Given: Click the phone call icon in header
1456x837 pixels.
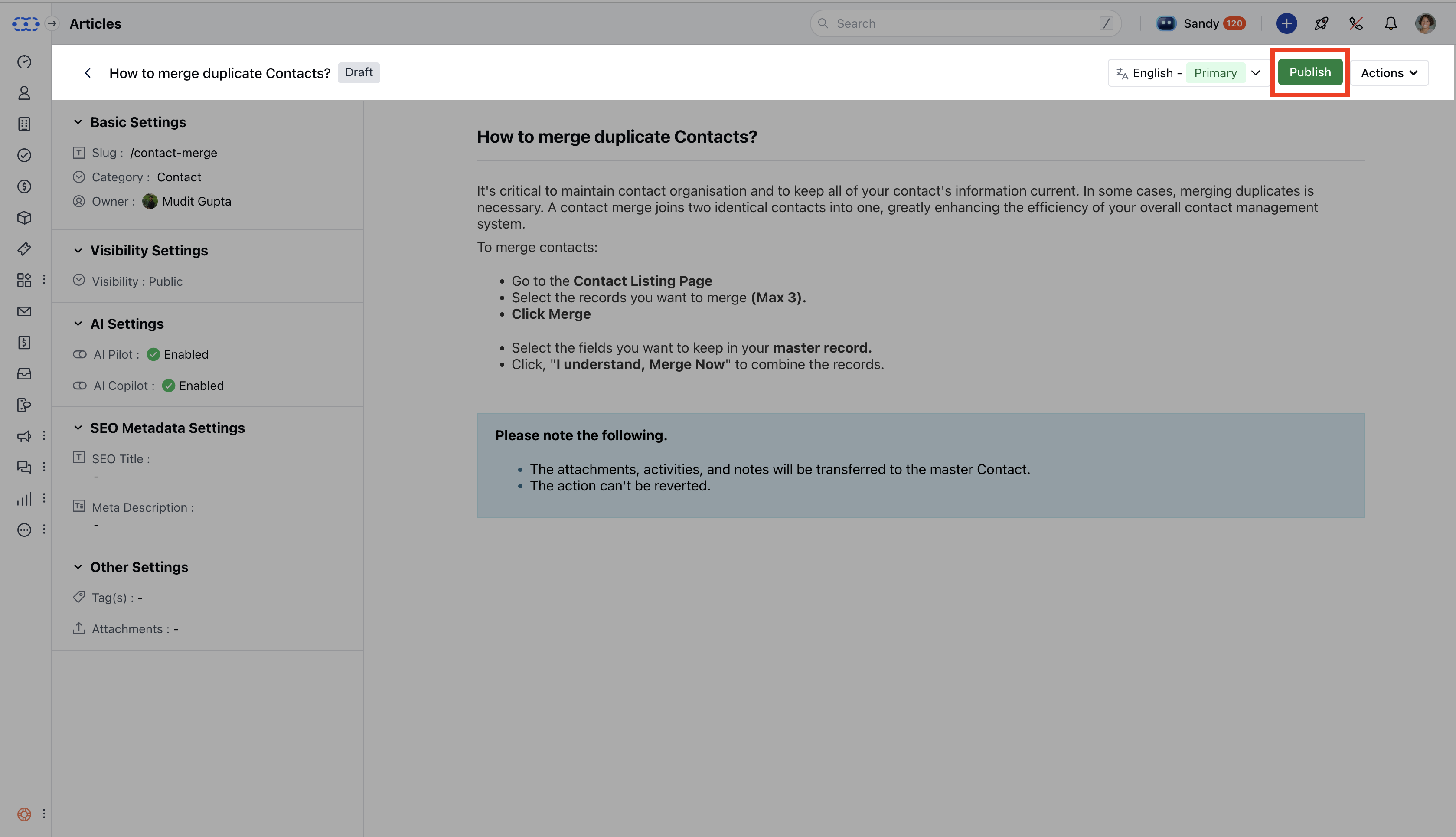Looking at the screenshot, I should click(x=1356, y=23).
